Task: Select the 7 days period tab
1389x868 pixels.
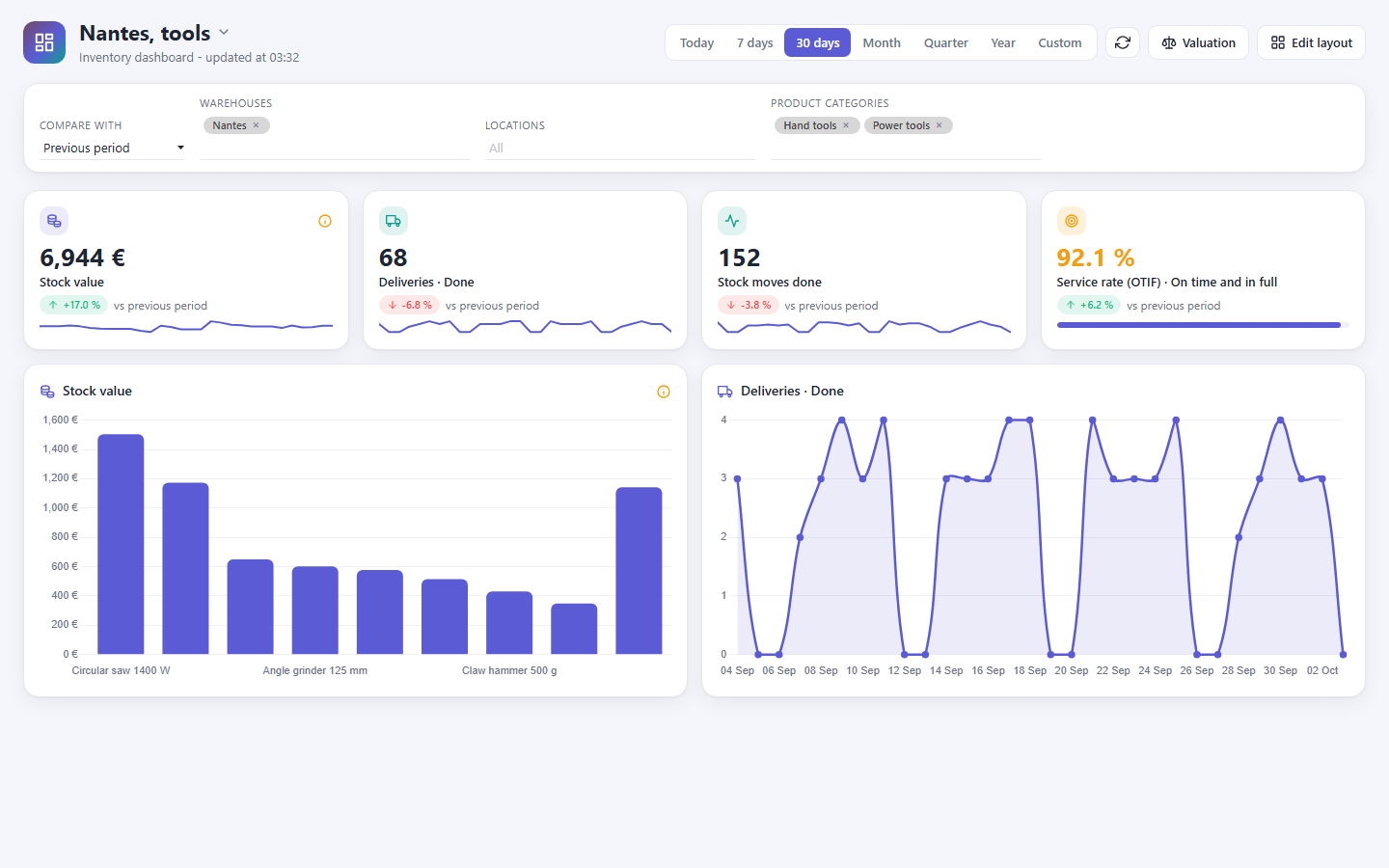Action: (x=754, y=42)
